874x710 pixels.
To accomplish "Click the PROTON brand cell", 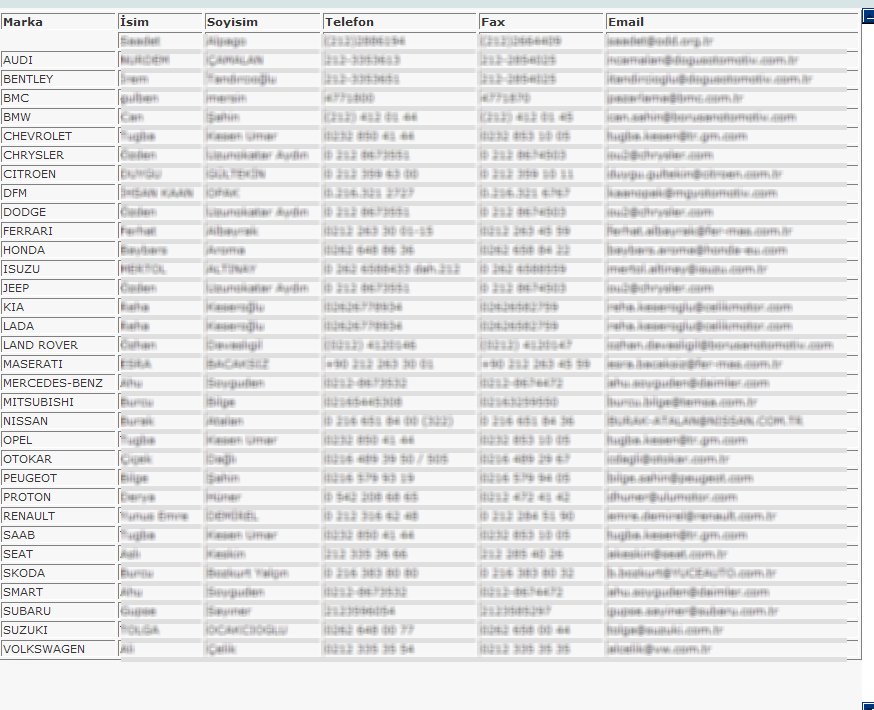I will point(58,497).
